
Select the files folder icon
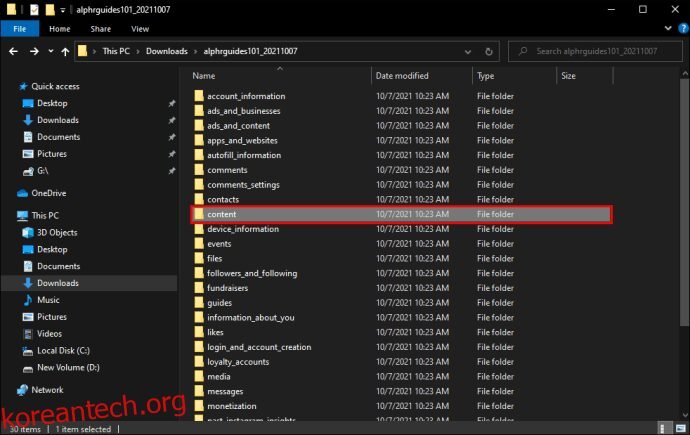[199, 258]
